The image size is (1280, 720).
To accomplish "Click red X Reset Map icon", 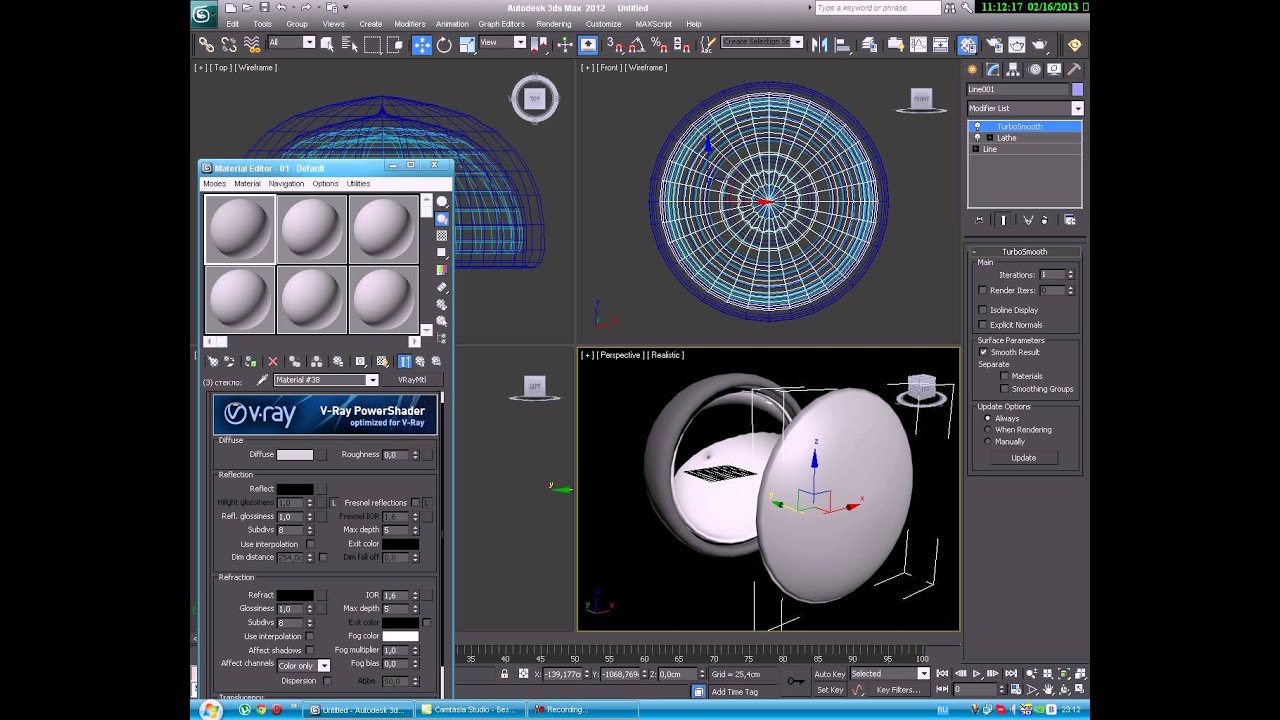I will click(273, 362).
